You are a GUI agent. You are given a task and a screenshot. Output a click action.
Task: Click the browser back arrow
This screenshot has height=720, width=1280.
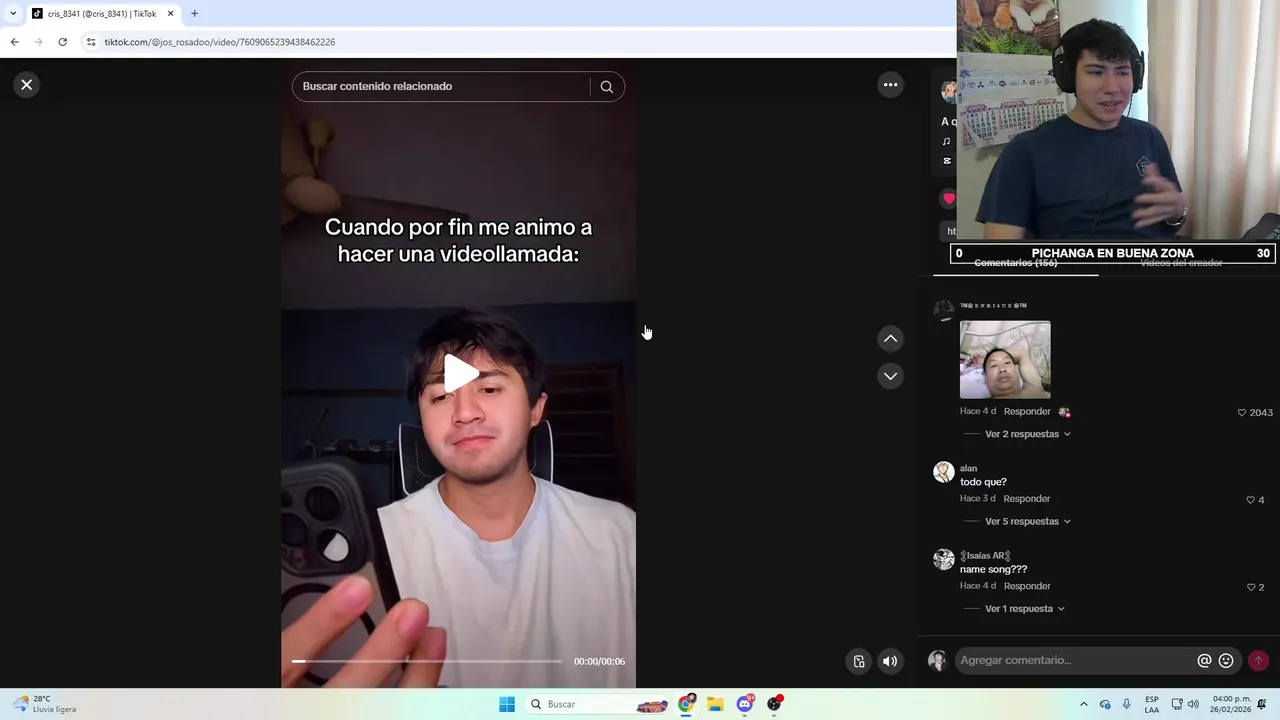pos(14,42)
